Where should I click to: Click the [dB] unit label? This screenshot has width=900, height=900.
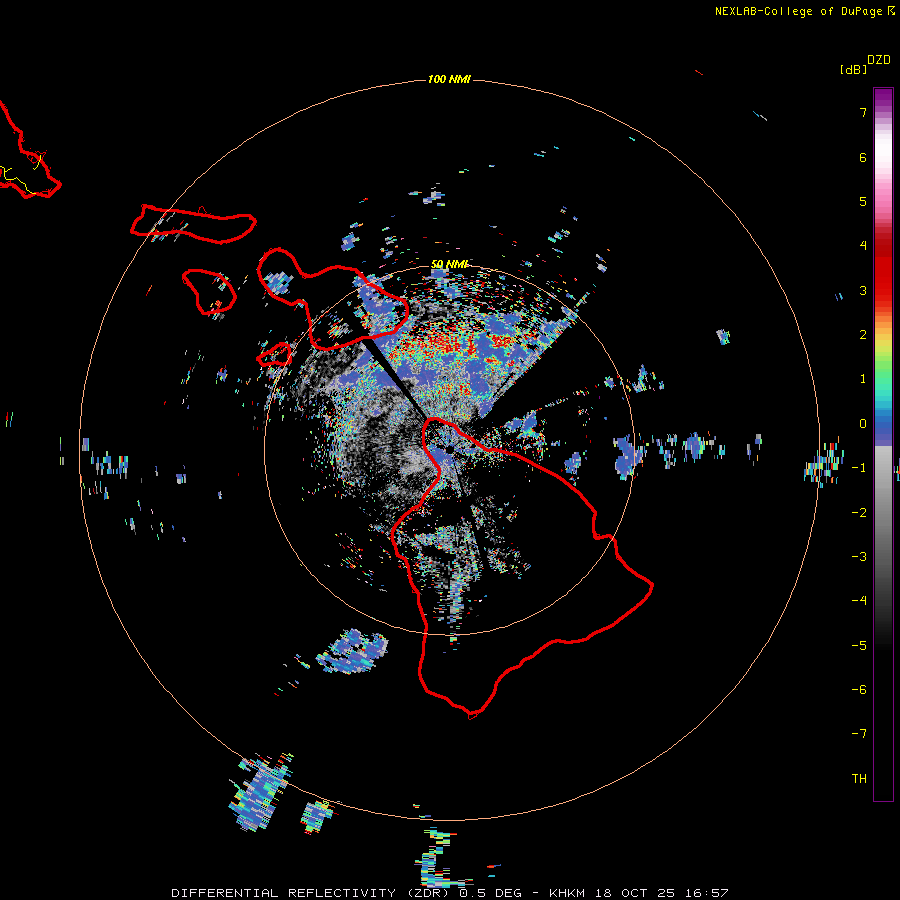[x=853, y=69]
